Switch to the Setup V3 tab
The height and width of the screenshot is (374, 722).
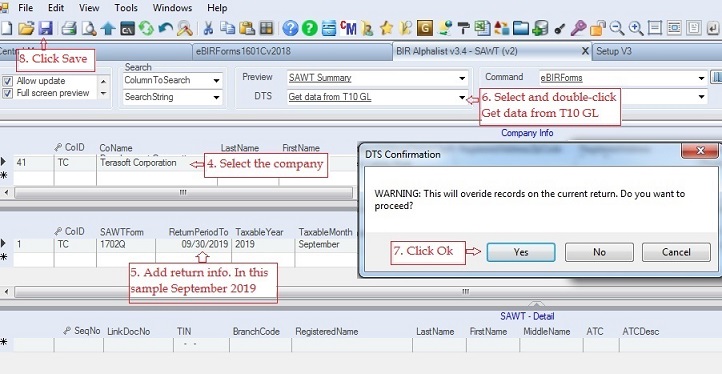(657, 52)
